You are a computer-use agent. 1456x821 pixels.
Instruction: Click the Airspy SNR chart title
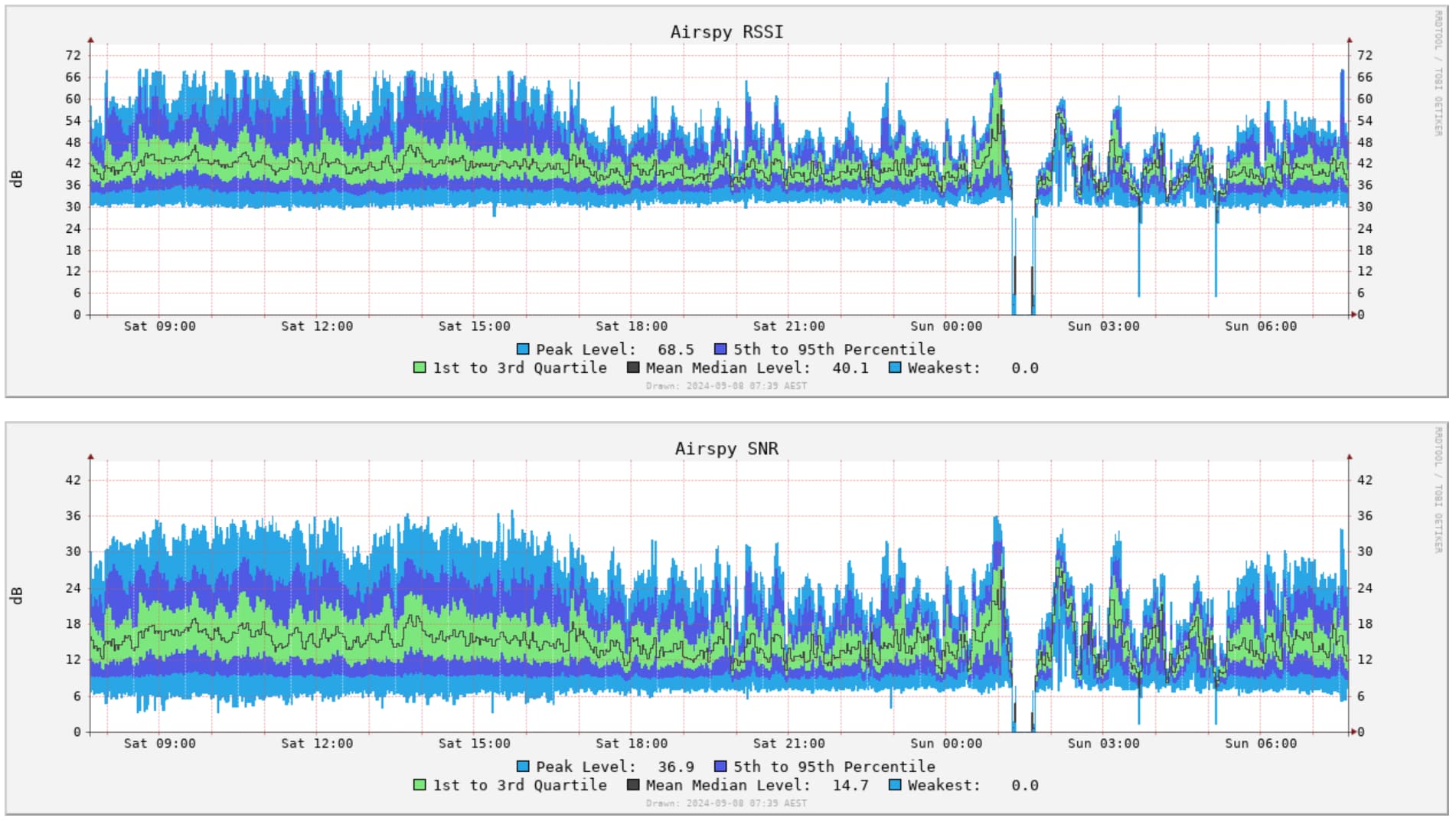726,449
